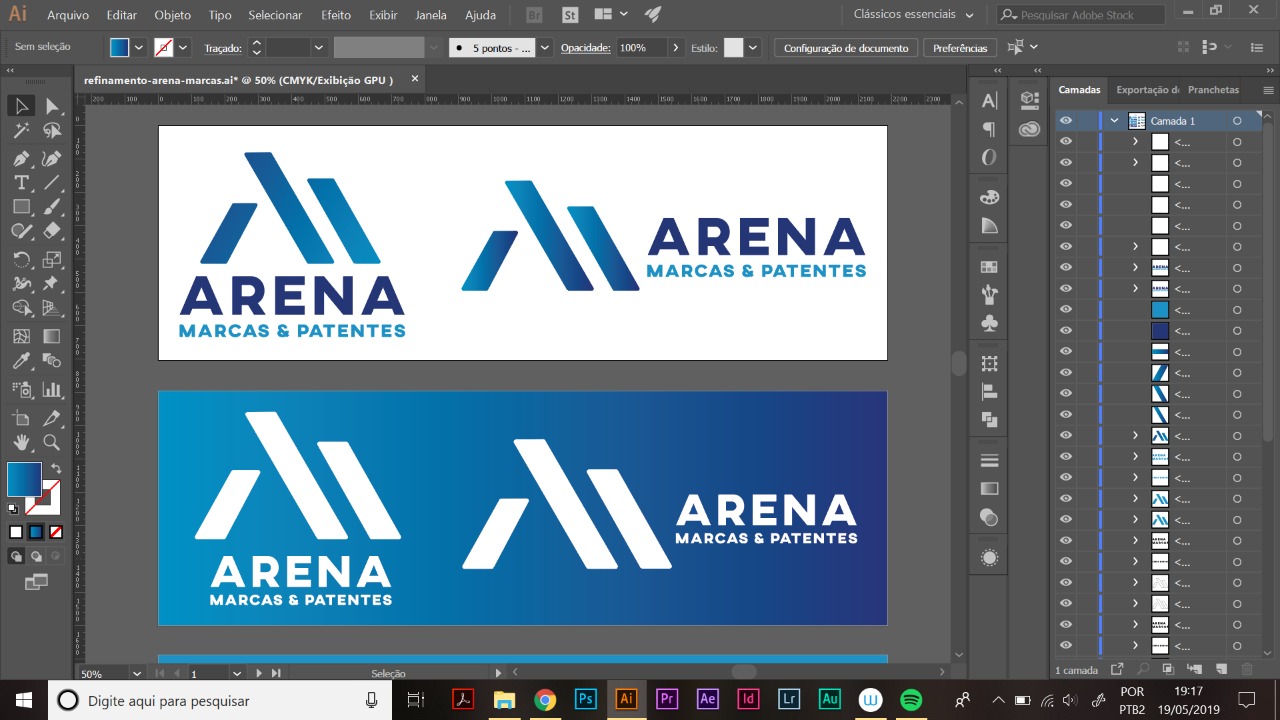Switch to the Pranchetas tab

(x=1212, y=90)
